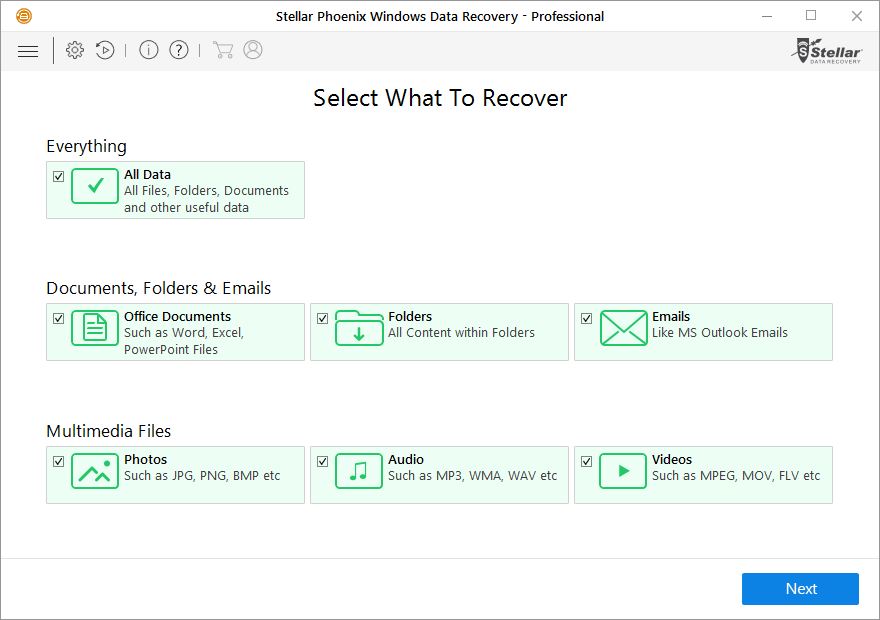Open the user account profile icon
The height and width of the screenshot is (620, 880).
point(252,49)
